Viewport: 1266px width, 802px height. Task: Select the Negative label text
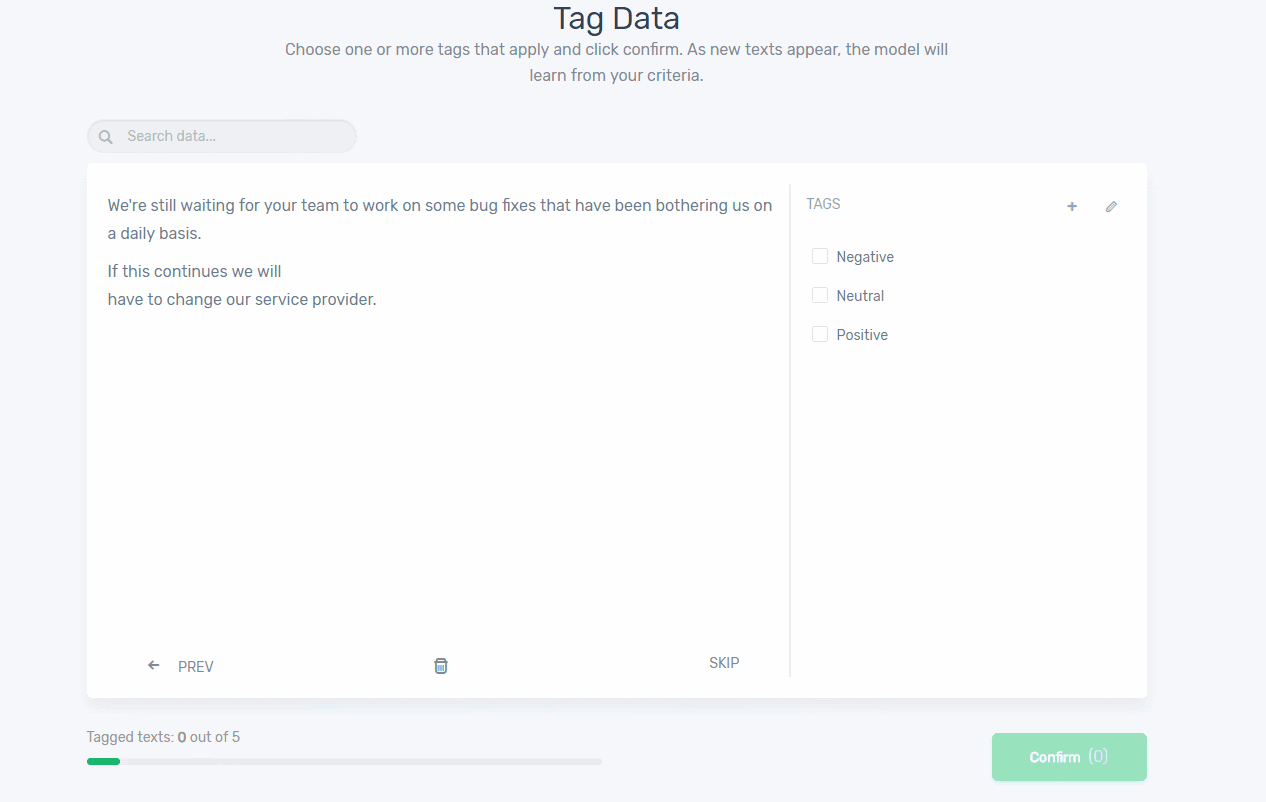tap(865, 257)
